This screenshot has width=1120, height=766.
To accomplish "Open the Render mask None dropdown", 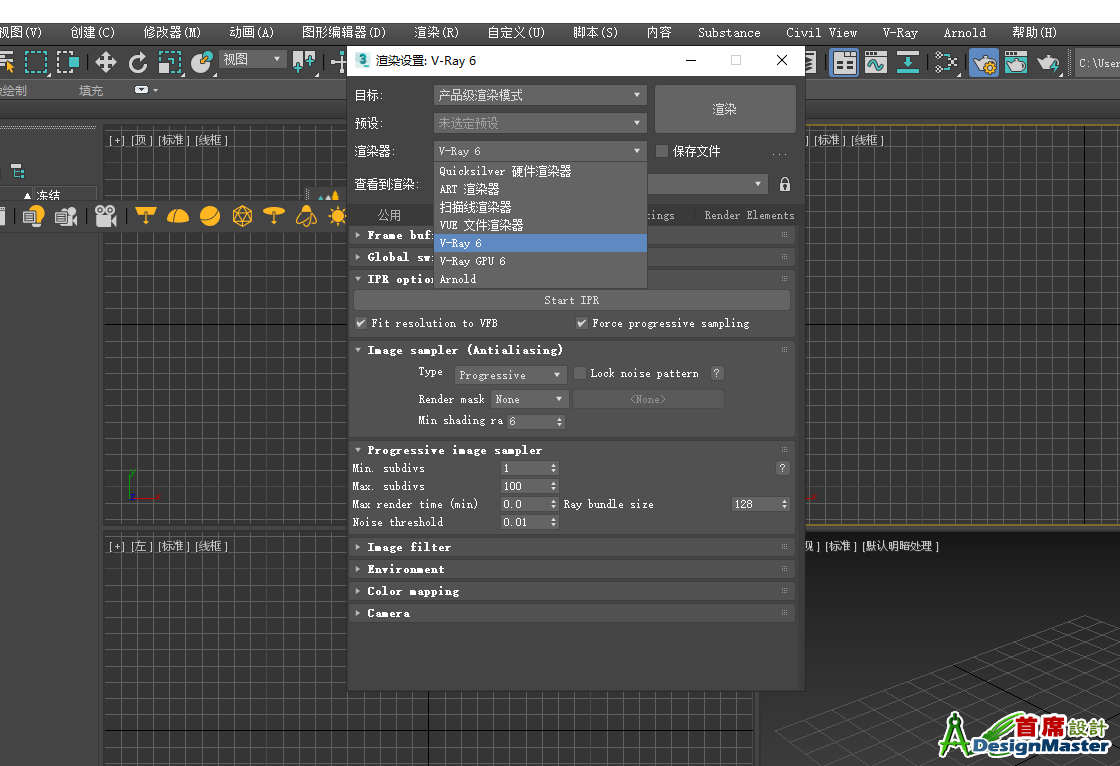I will pos(529,399).
